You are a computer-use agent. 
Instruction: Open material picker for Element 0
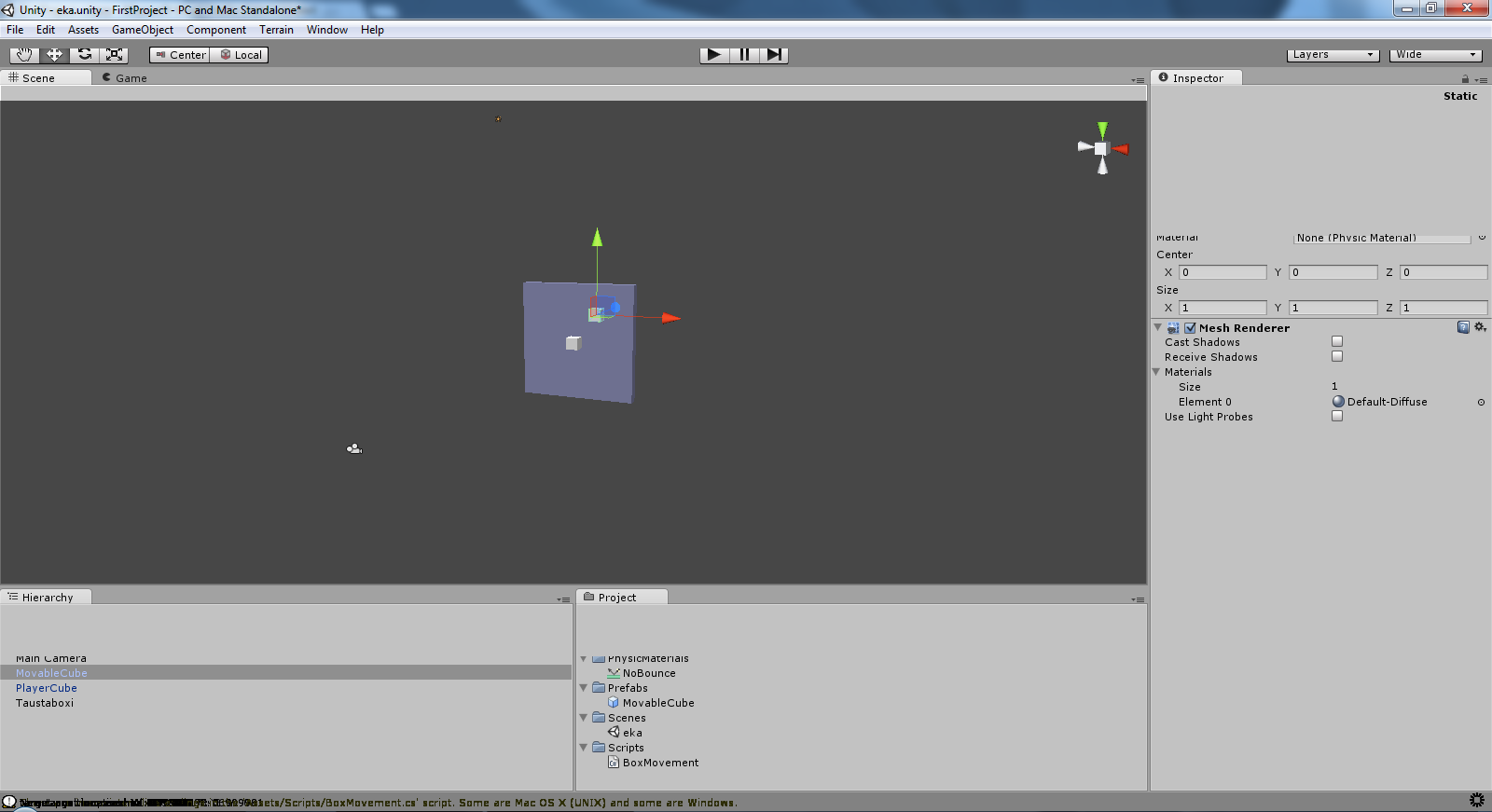pos(1481,402)
